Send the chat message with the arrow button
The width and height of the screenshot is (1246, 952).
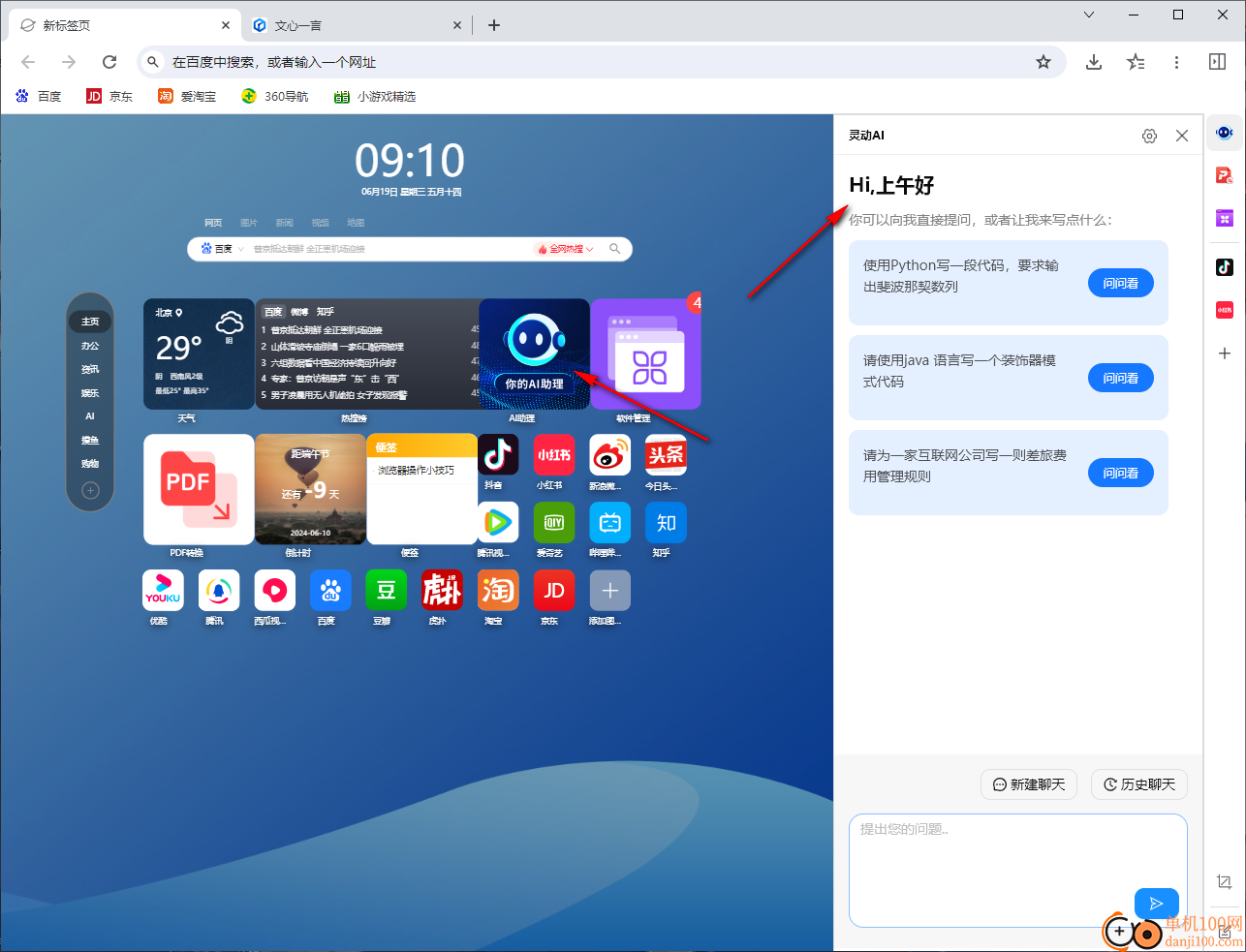[1157, 904]
